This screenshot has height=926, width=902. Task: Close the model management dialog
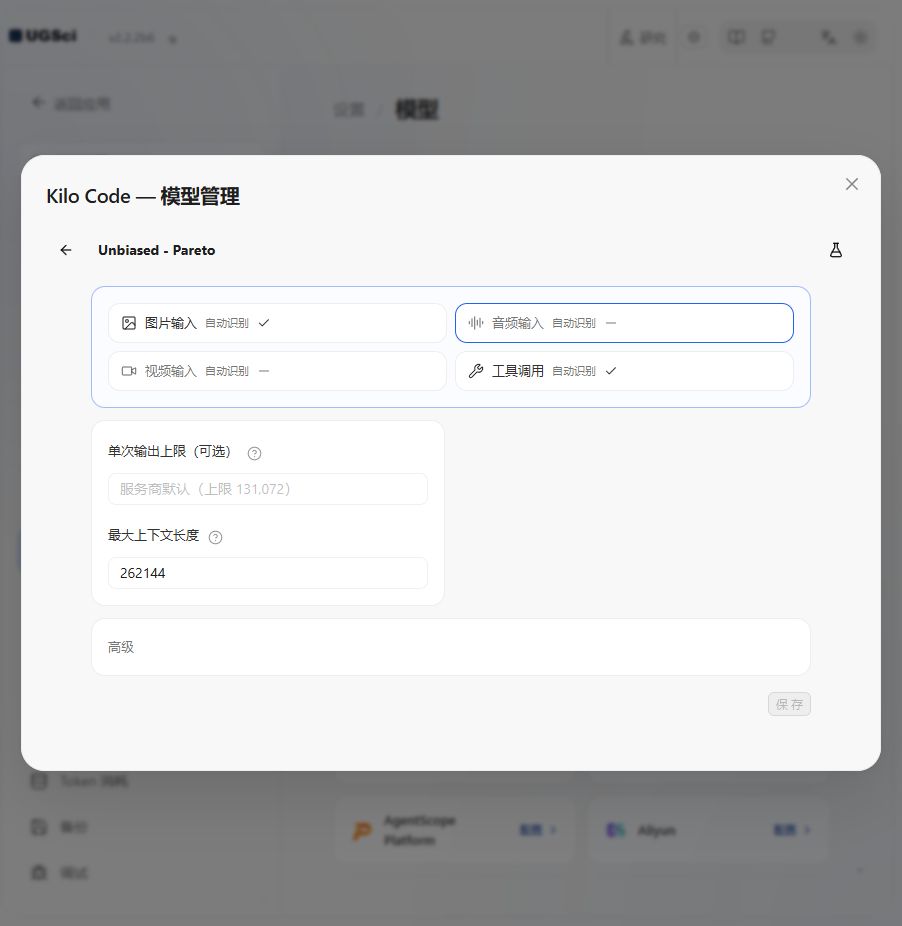pyautogui.click(x=851, y=184)
